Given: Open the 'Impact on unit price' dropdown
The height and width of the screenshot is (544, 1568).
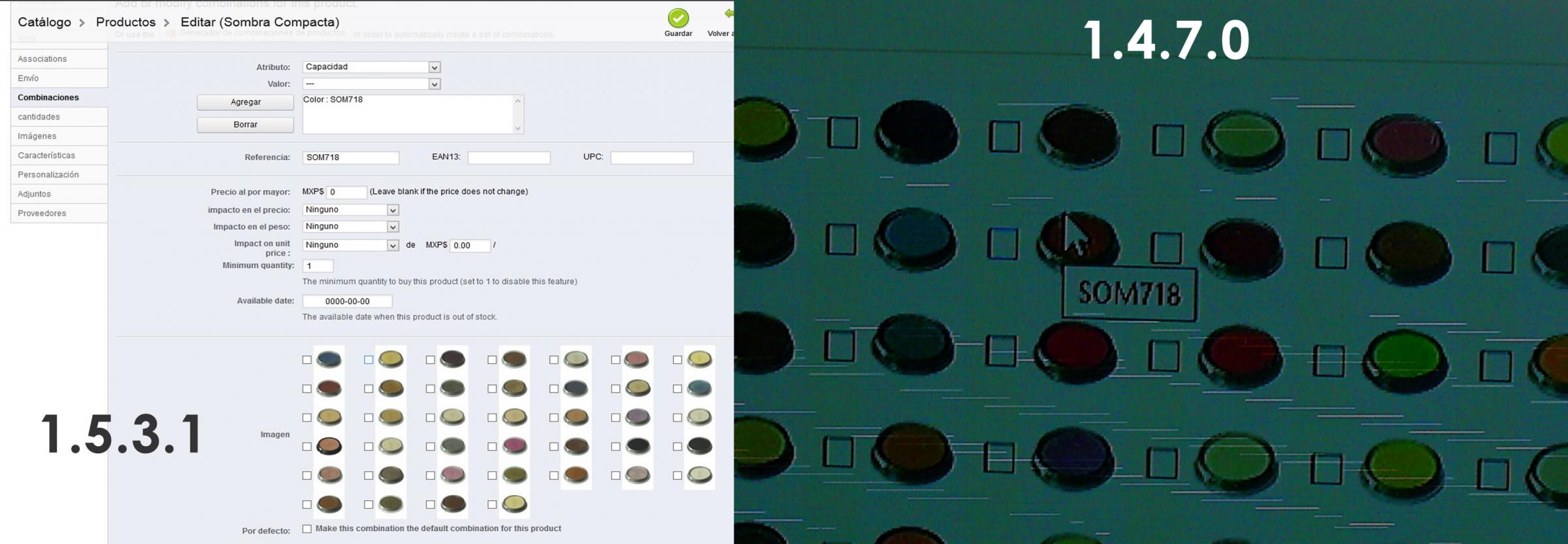Looking at the screenshot, I should pyautogui.click(x=350, y=245).
